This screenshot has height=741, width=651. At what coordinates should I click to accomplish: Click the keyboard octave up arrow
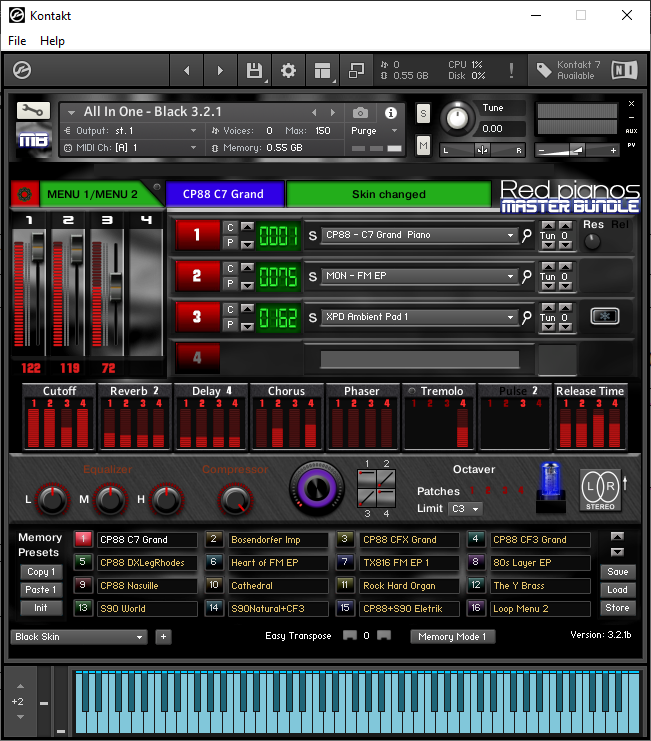20,686
